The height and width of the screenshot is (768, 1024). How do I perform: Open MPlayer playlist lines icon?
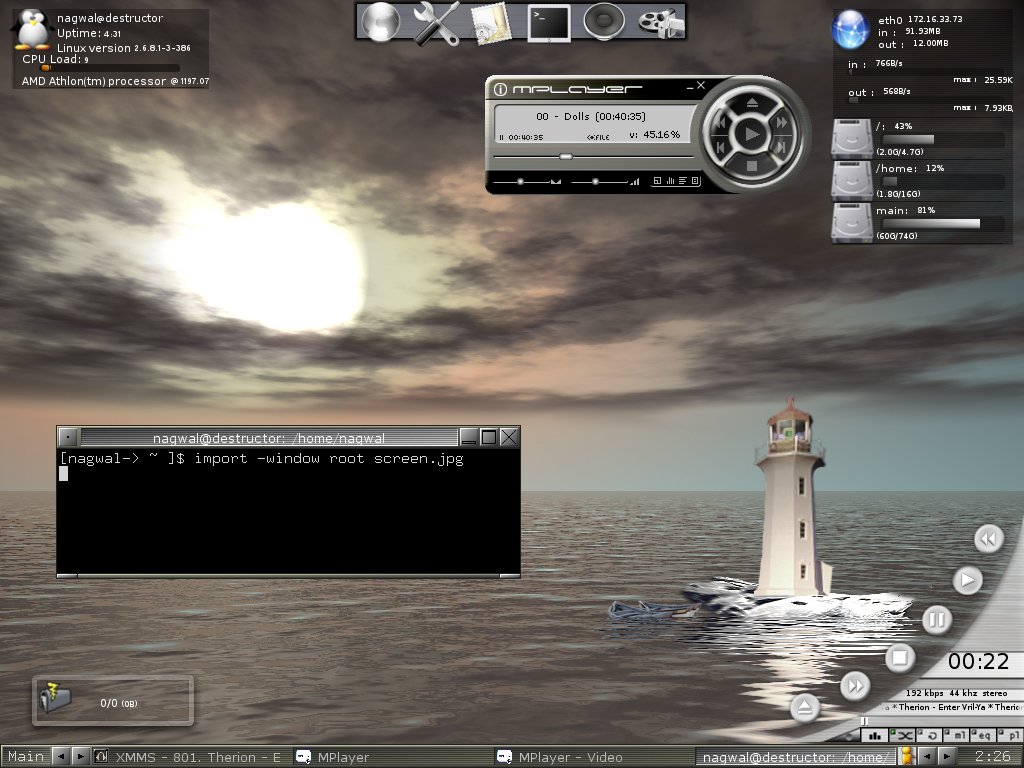coord(682,181)
